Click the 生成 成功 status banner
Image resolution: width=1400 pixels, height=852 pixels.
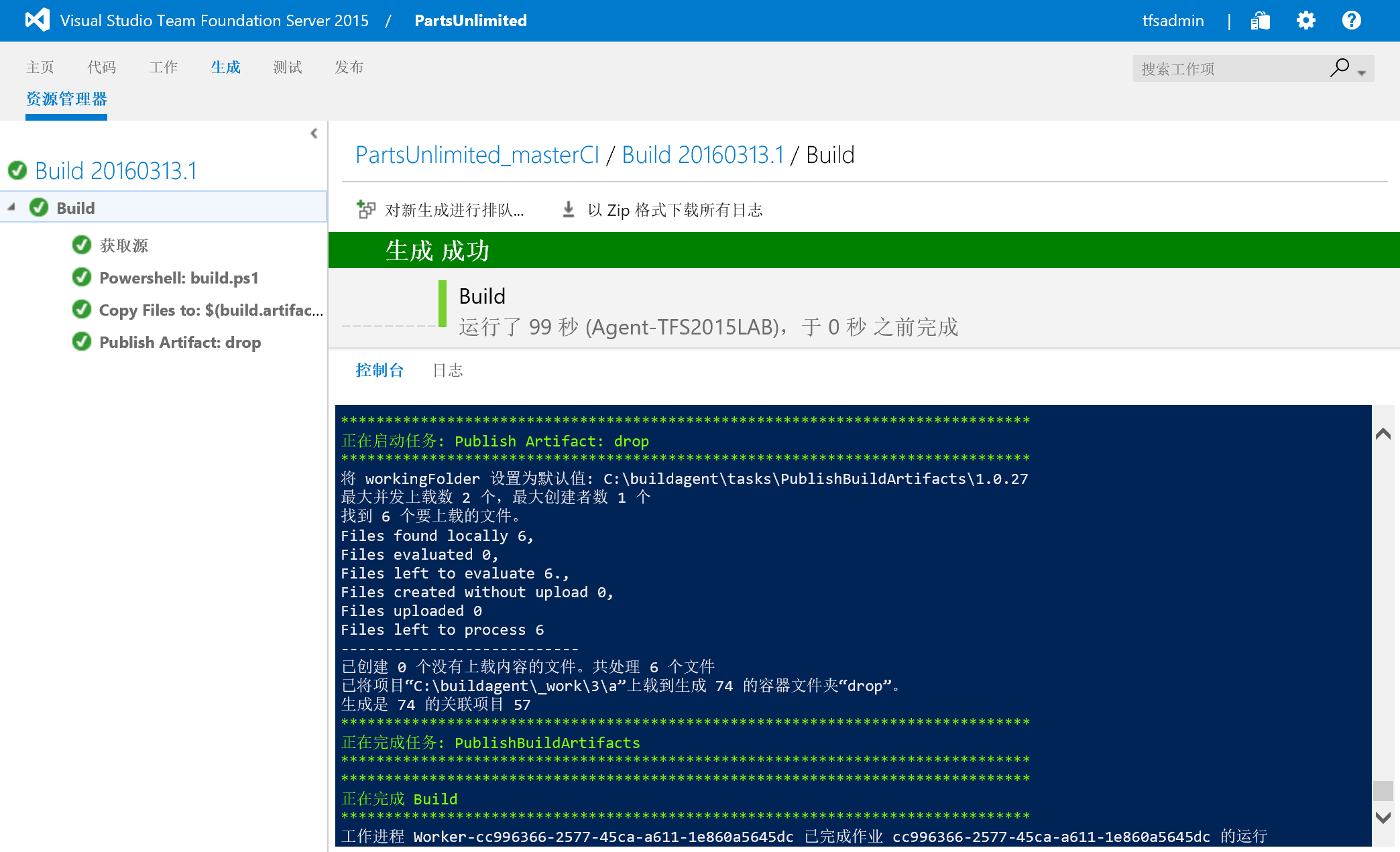coord(864,250)
